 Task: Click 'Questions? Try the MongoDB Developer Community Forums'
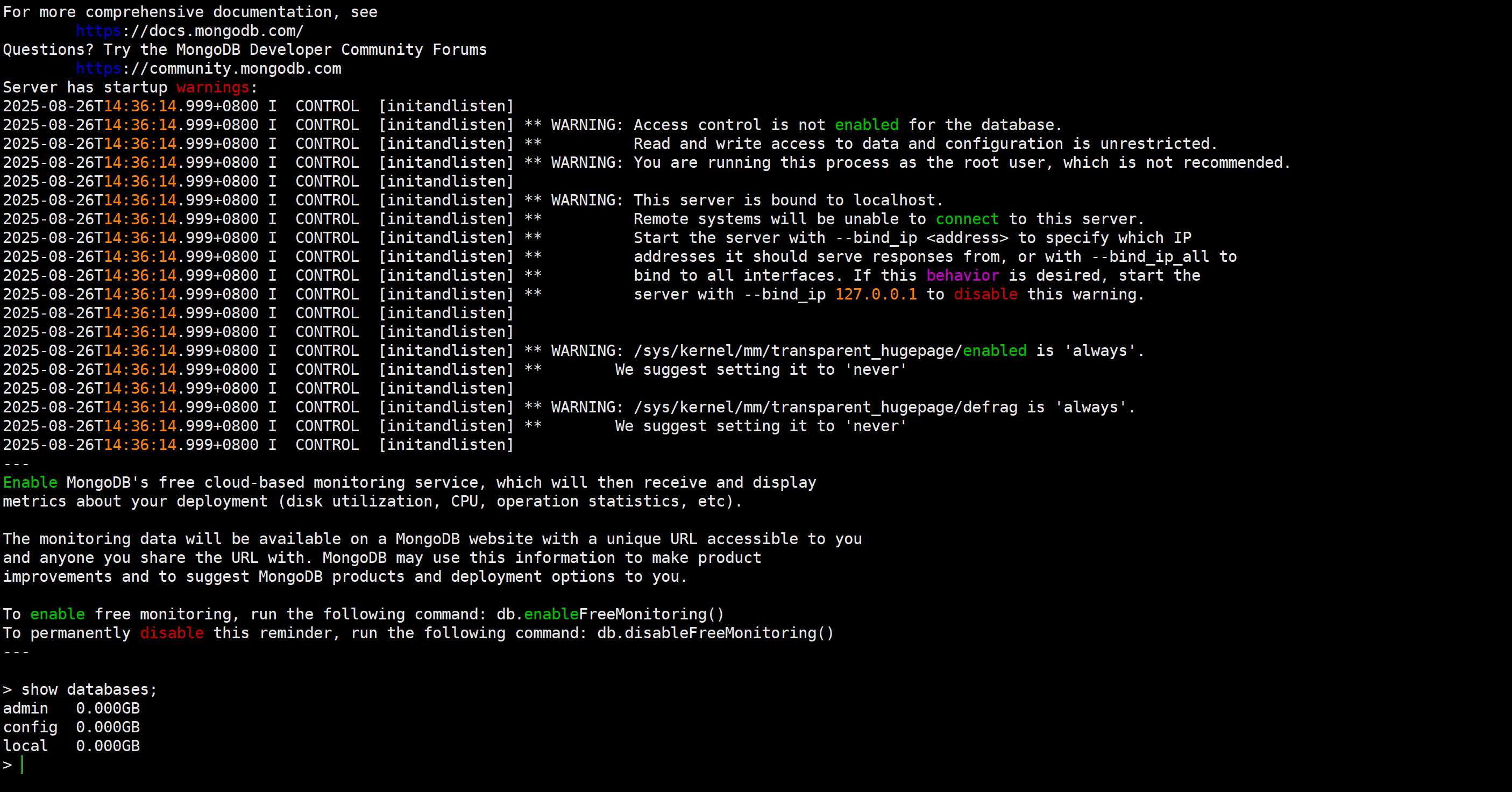245,50
